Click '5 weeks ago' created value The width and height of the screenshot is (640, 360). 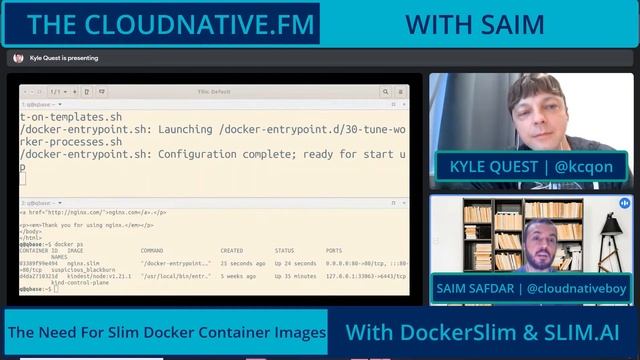[x=238, y=276]
